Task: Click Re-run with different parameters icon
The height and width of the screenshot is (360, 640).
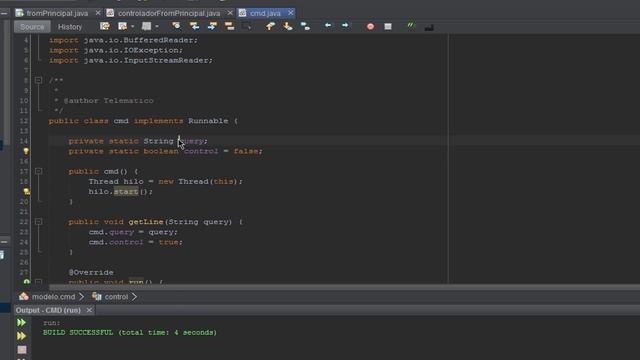Action: click(x=21, y=336)
